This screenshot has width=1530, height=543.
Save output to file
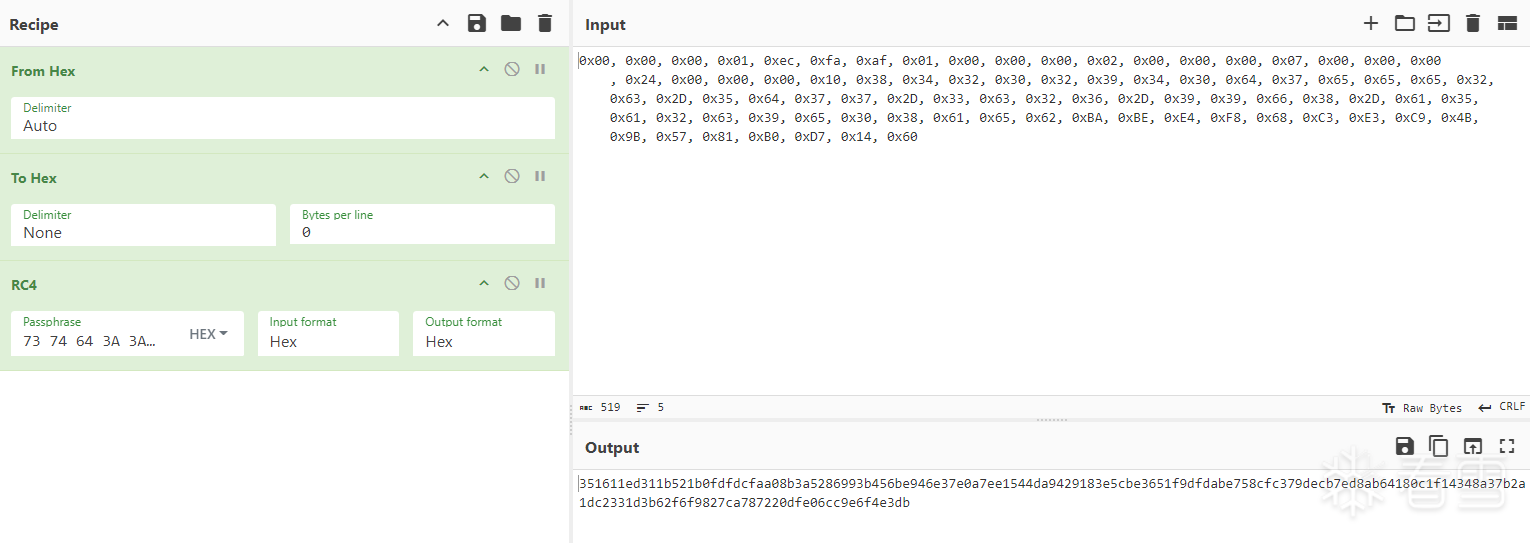coord(1405,447)
